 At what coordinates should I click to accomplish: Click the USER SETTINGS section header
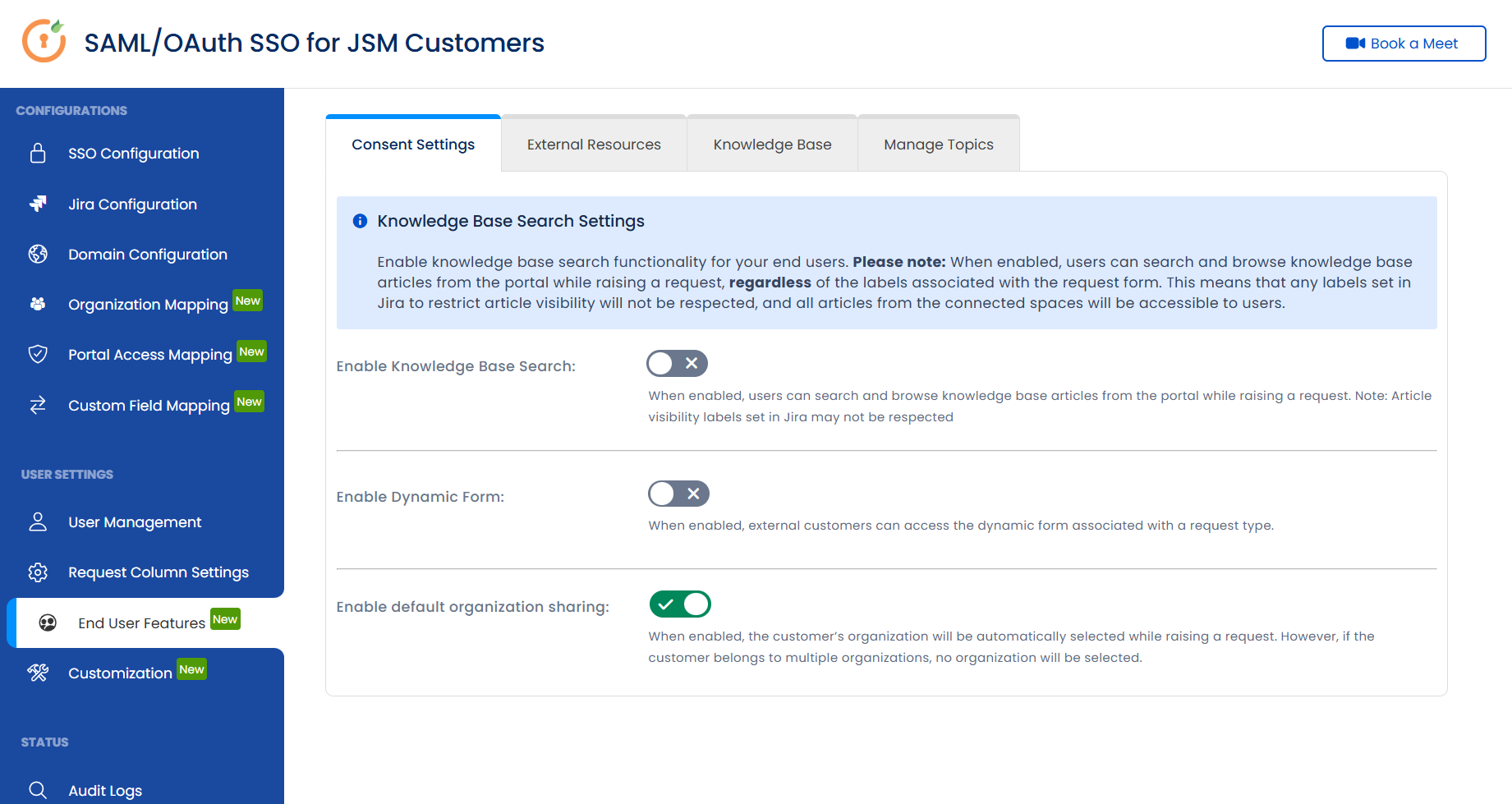[x=67, y=474]
